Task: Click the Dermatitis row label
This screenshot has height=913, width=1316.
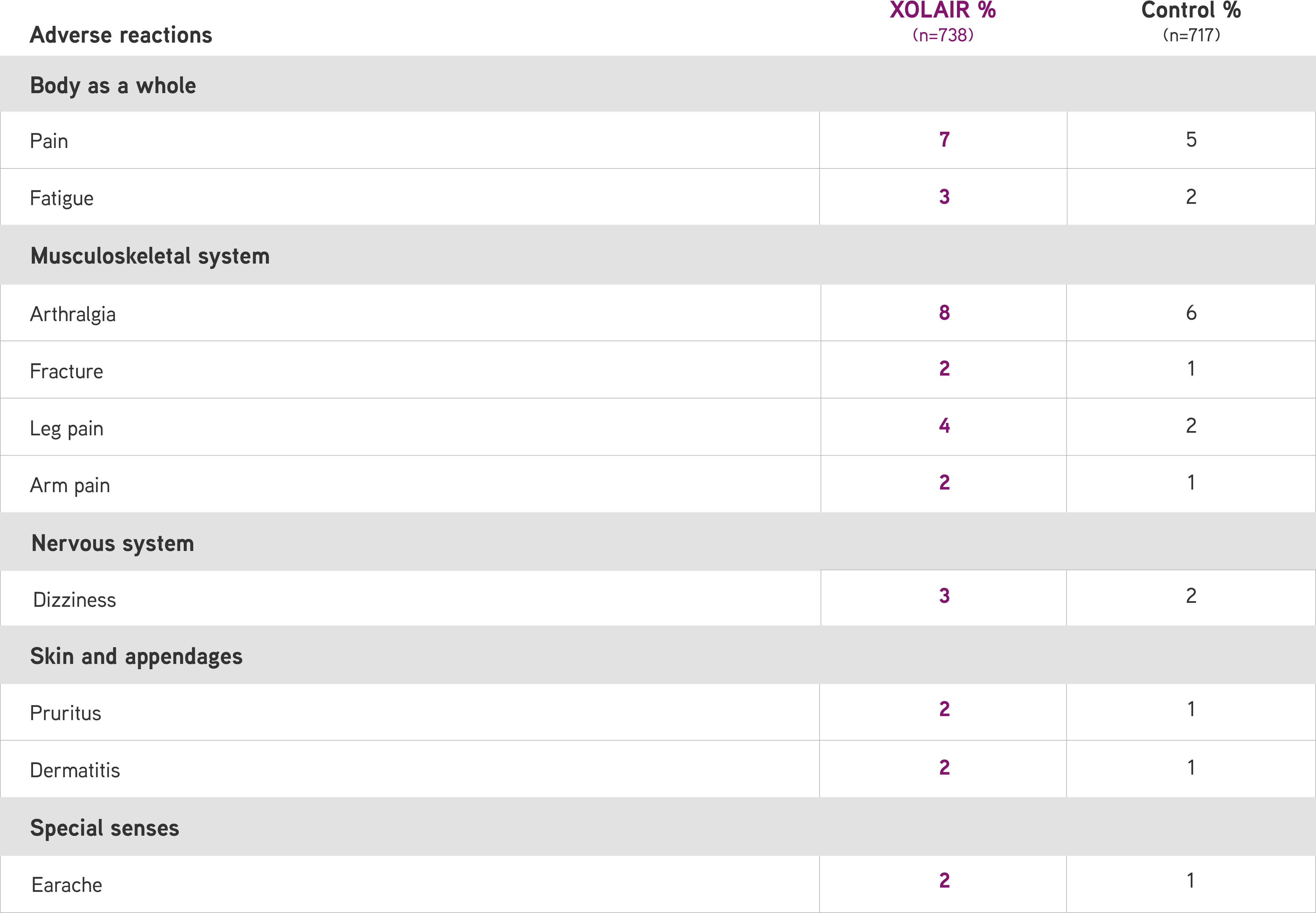Action: click(x=75, y=771)
